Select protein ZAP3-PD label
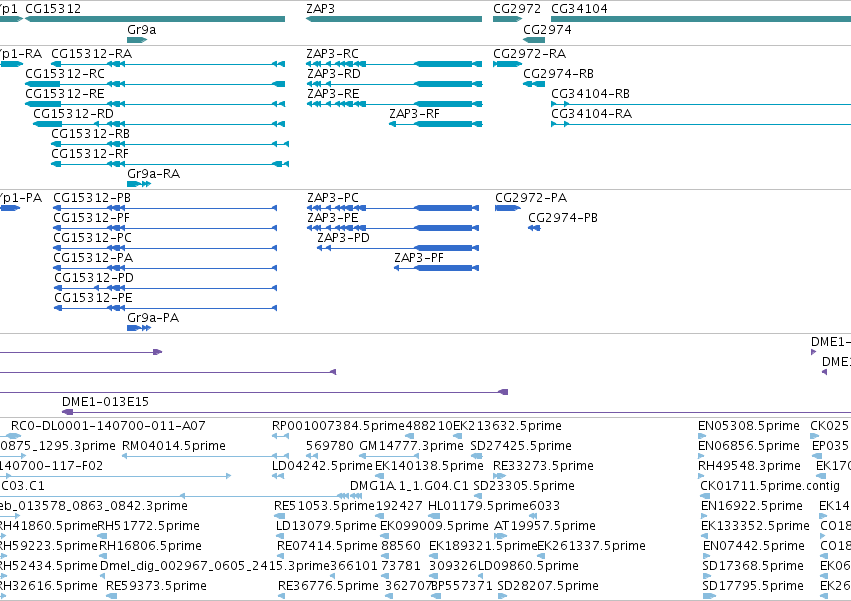851x601 pixels. [344, 238]
